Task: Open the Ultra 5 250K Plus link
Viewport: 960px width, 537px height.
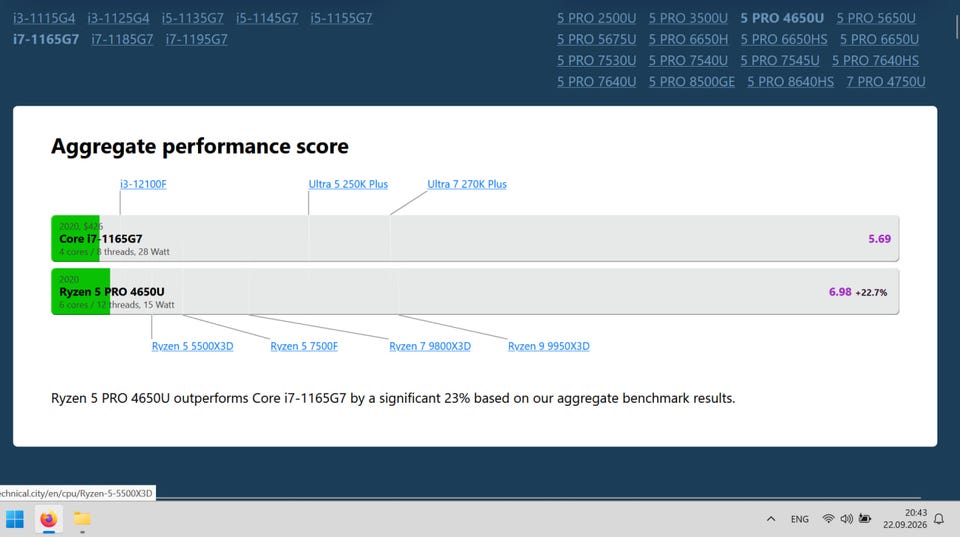Action: click(x=348, y=184)
